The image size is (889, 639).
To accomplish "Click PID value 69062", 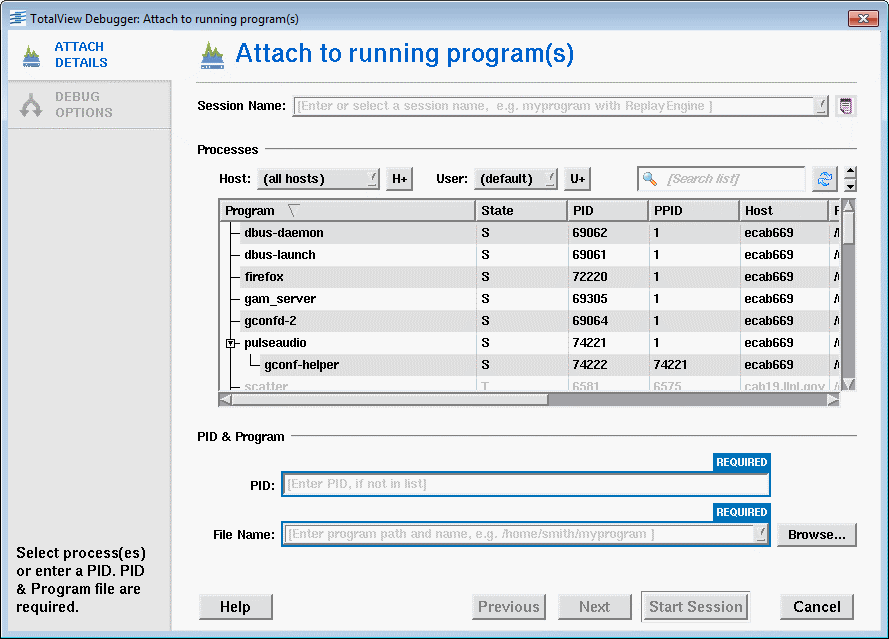I will click(590, 233).
